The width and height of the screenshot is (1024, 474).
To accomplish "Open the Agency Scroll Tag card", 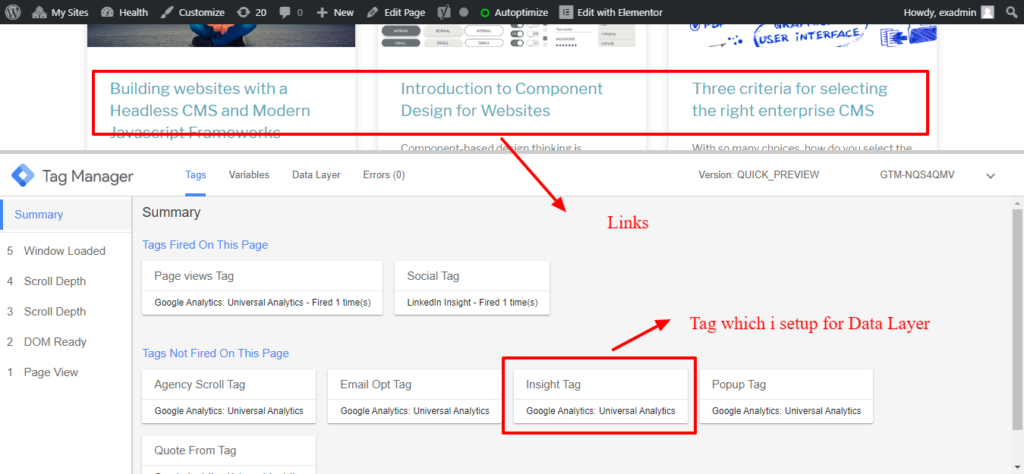I will click(x=229, y=396).
